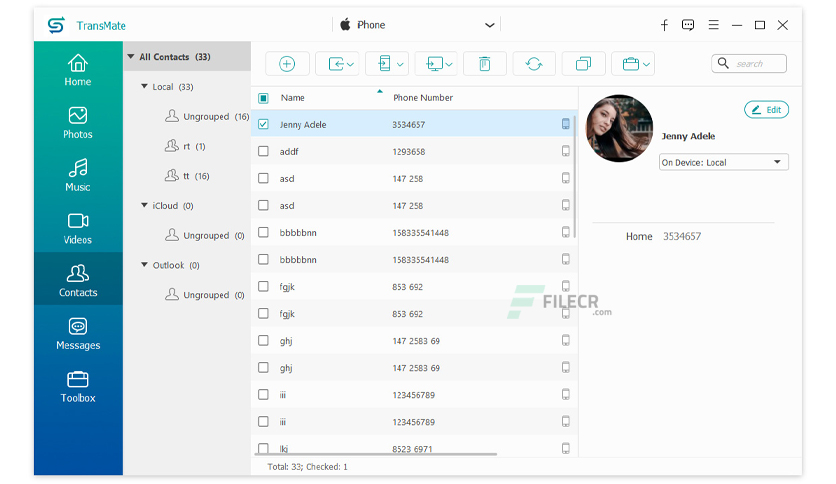Click the export to PC monitor icon
836x484 pixels.
tap(434, 64)
